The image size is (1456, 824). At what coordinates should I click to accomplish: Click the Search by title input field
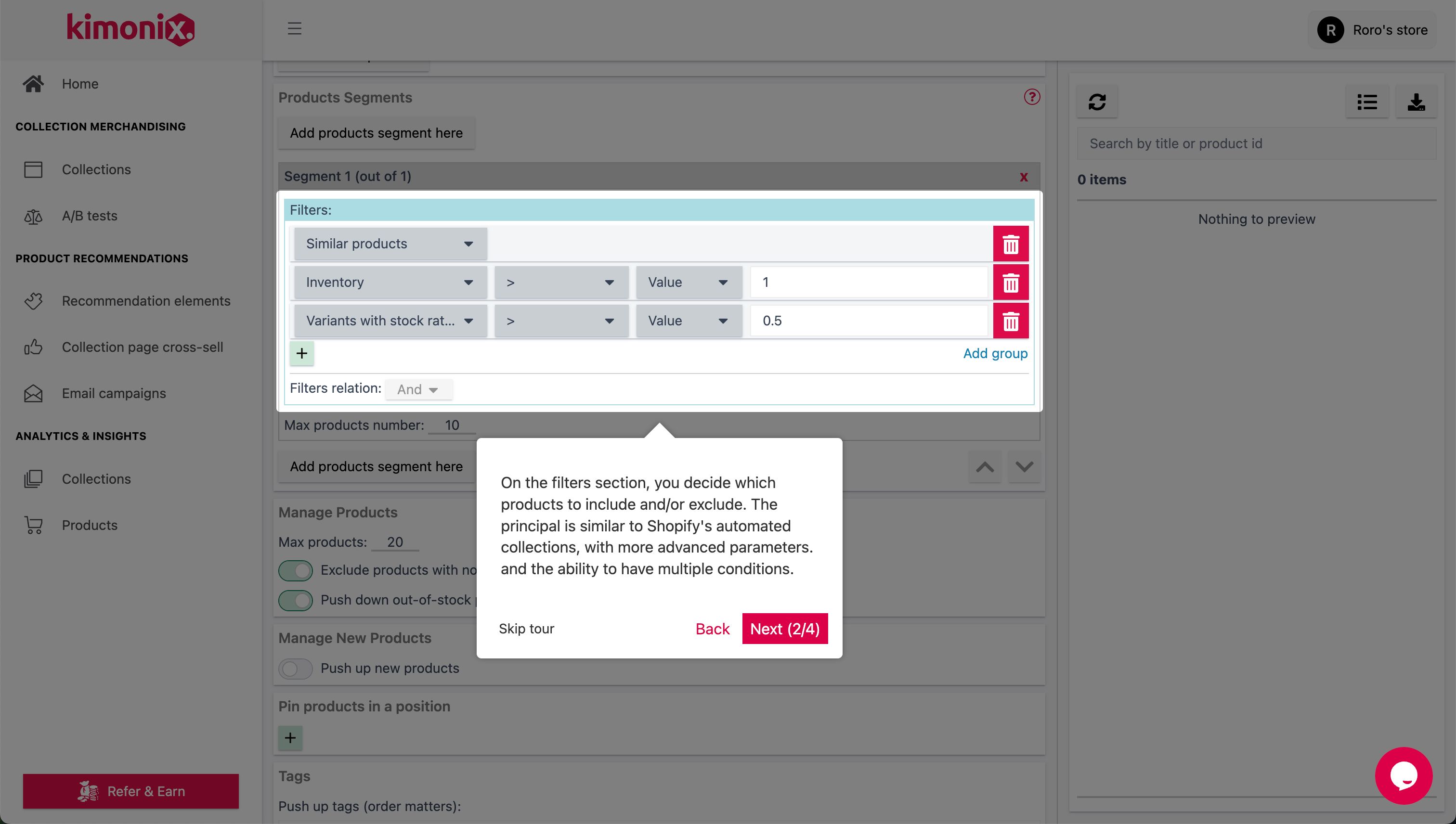point(1256,144)
